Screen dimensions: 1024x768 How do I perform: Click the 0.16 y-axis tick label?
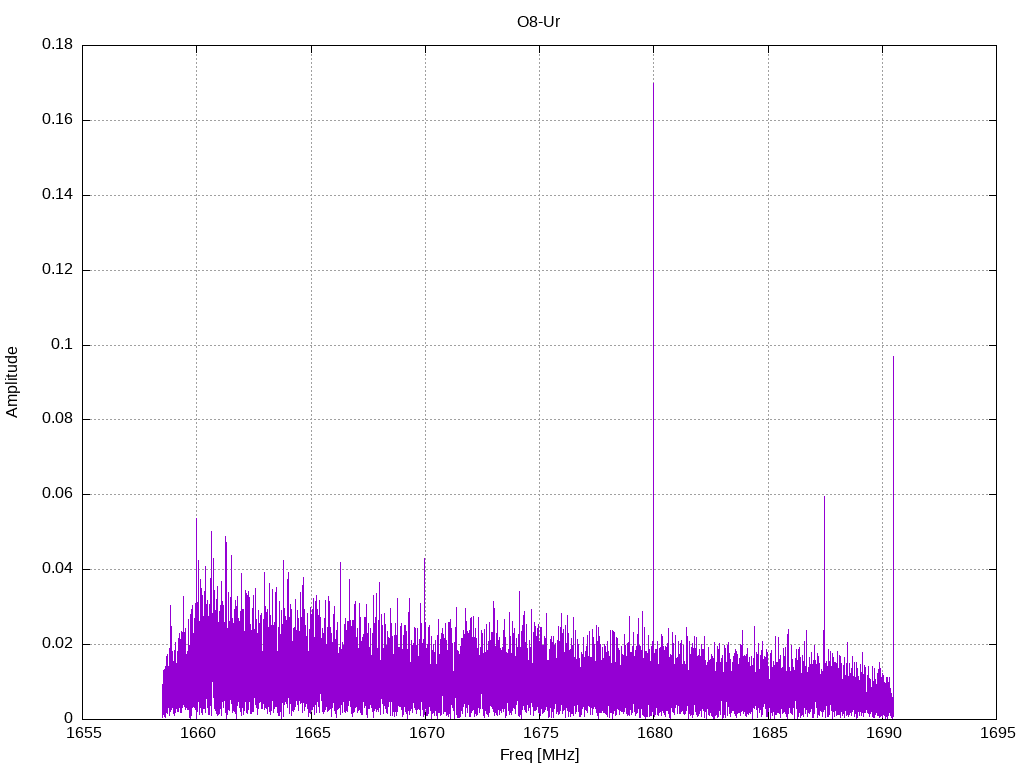pyautogui.click(x=57, y=120)
